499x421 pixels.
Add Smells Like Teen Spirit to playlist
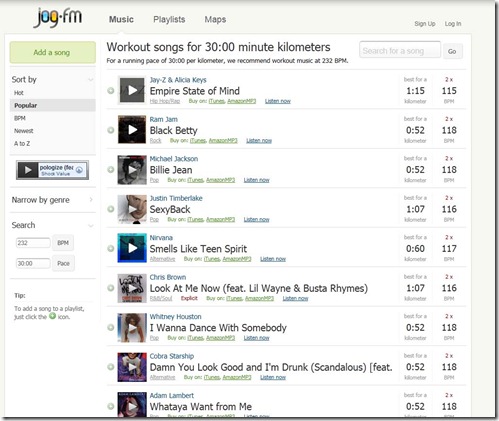111,248
